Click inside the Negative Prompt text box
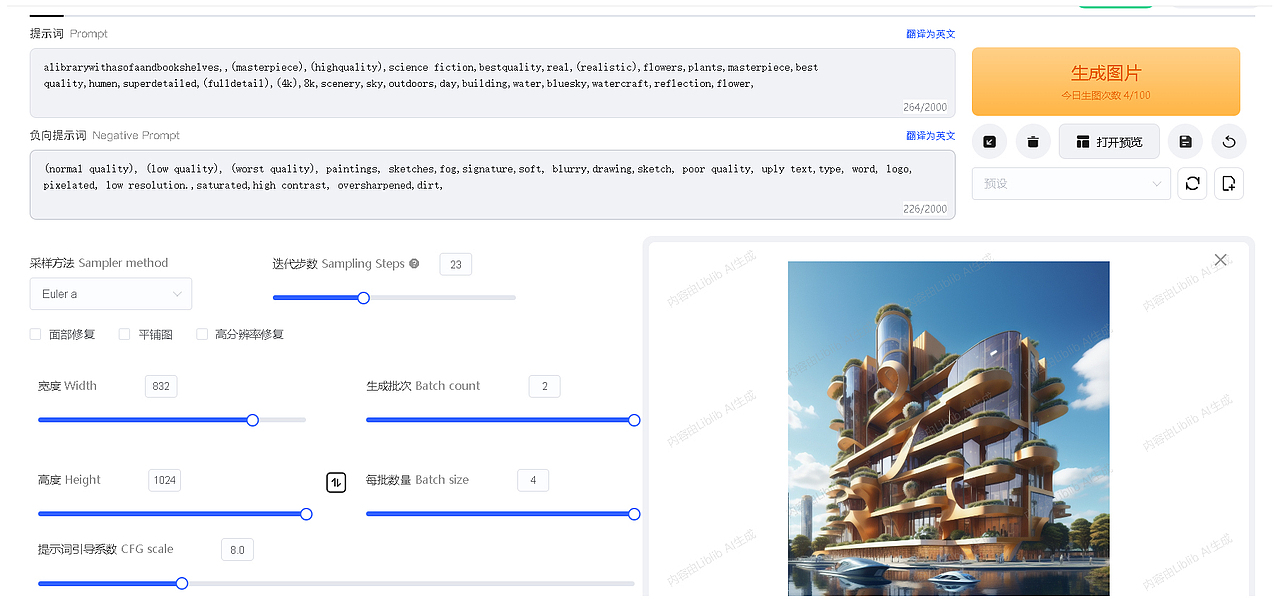This screenshot has height=606, width=1280. tap(492, 185)
